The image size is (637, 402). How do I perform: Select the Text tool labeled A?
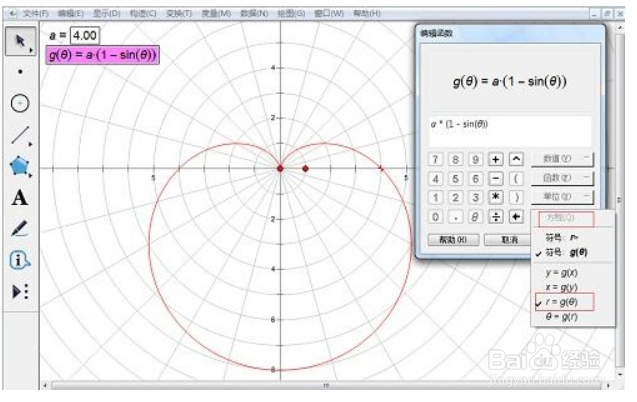20,198
